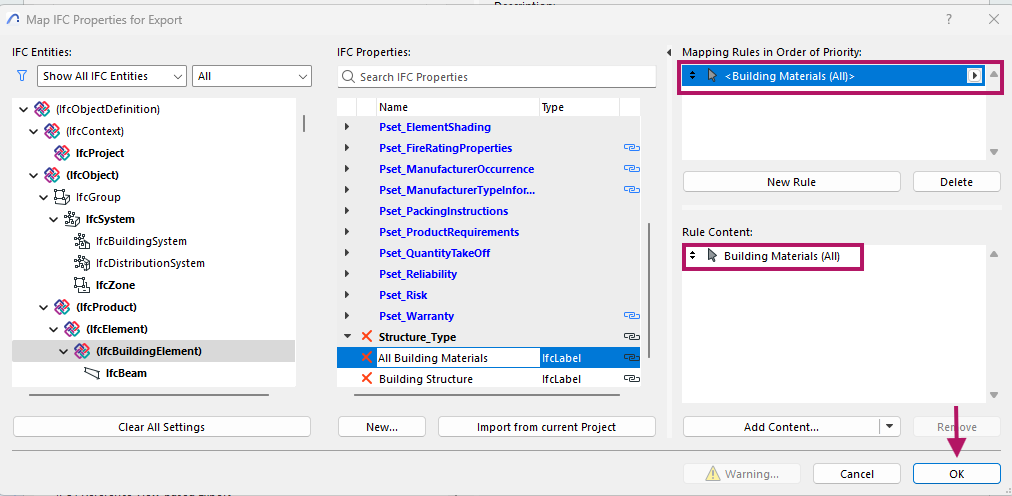Click the link icon for Pset_FireRatingProperties
Screen dimensions: 1012x496
(x=631, y=148)
